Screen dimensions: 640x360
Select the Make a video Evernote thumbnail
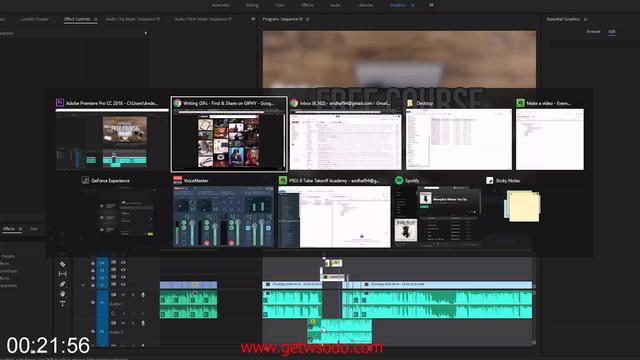(550, 140)
